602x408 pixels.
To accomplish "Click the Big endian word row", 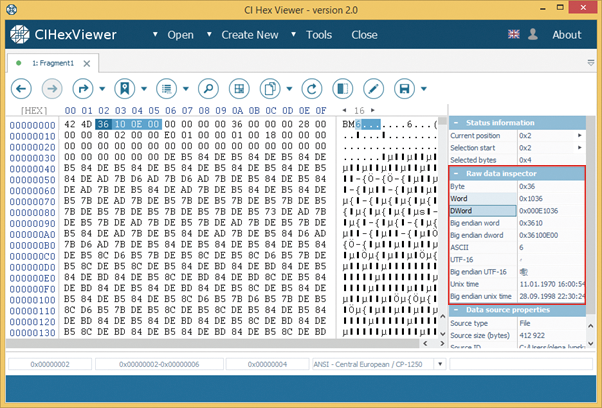I will point(517,223).
